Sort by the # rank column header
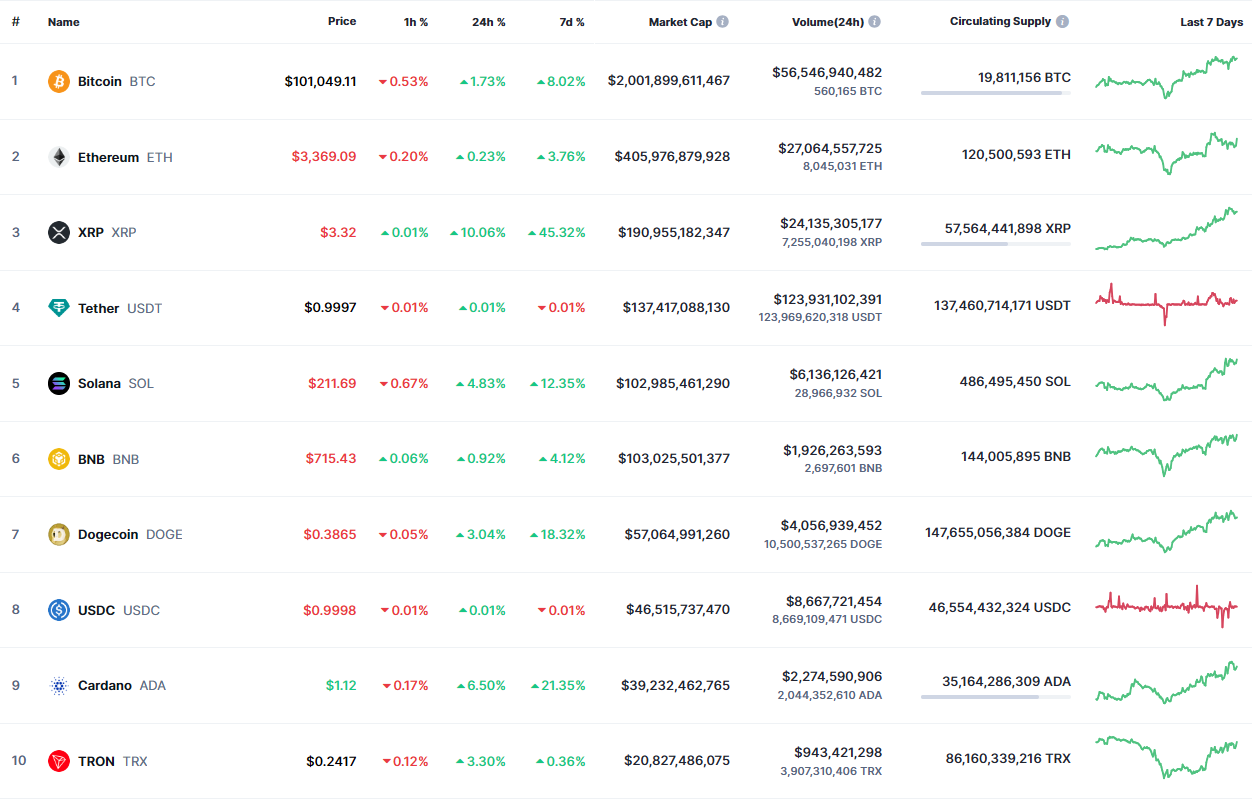Image resolution: width=1252 pixels, height=802 pixels. 16,21
